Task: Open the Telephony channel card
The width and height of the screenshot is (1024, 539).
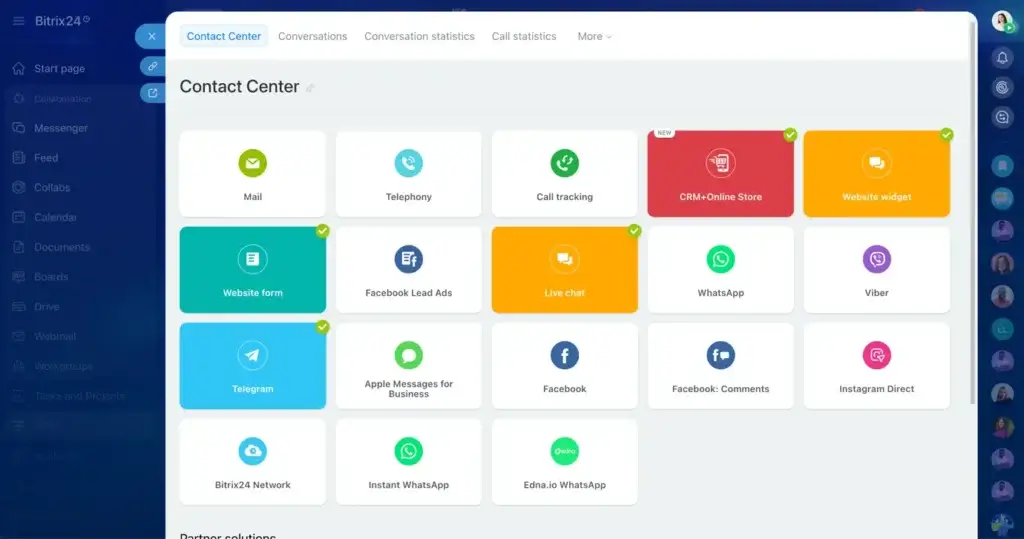Action: 408,174
